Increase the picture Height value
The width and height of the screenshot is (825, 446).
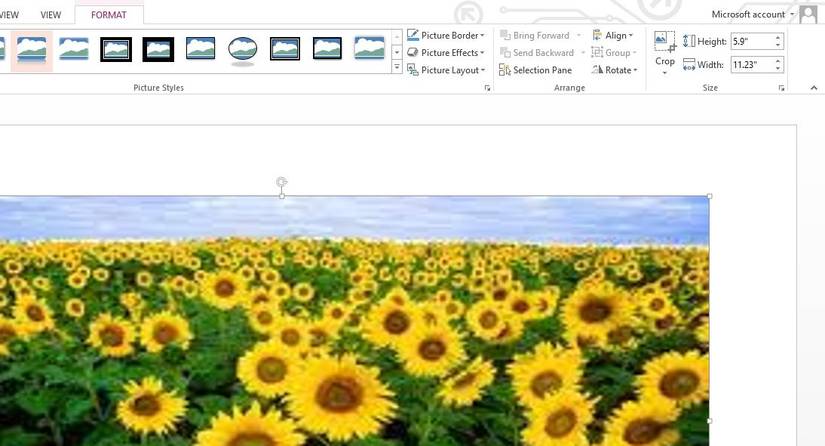click(778, 37)
